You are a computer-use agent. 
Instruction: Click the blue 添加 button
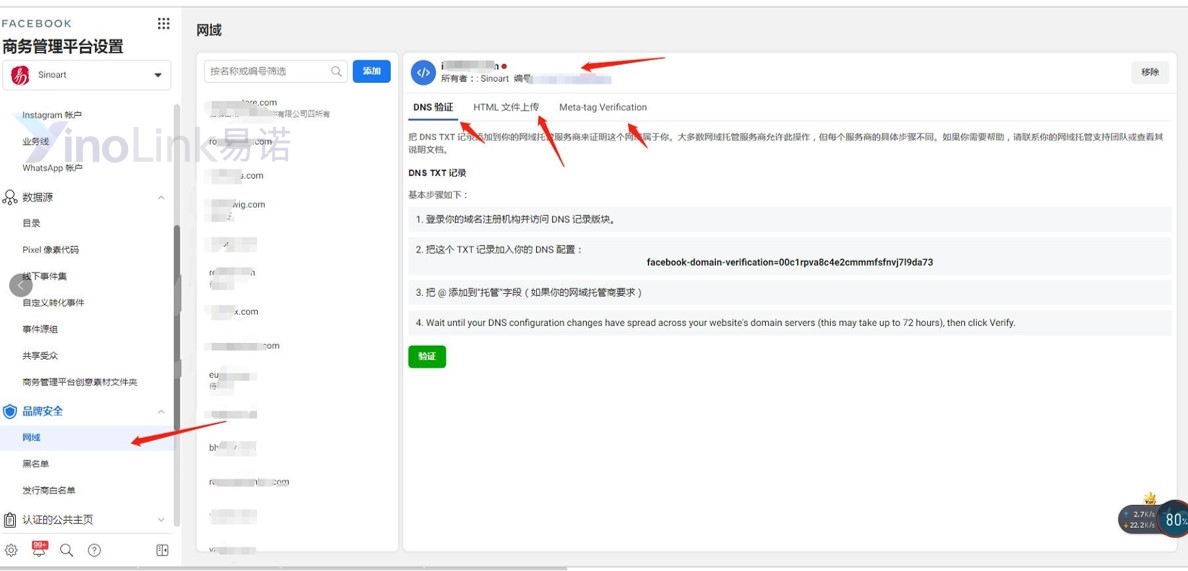tap(372, 71)
